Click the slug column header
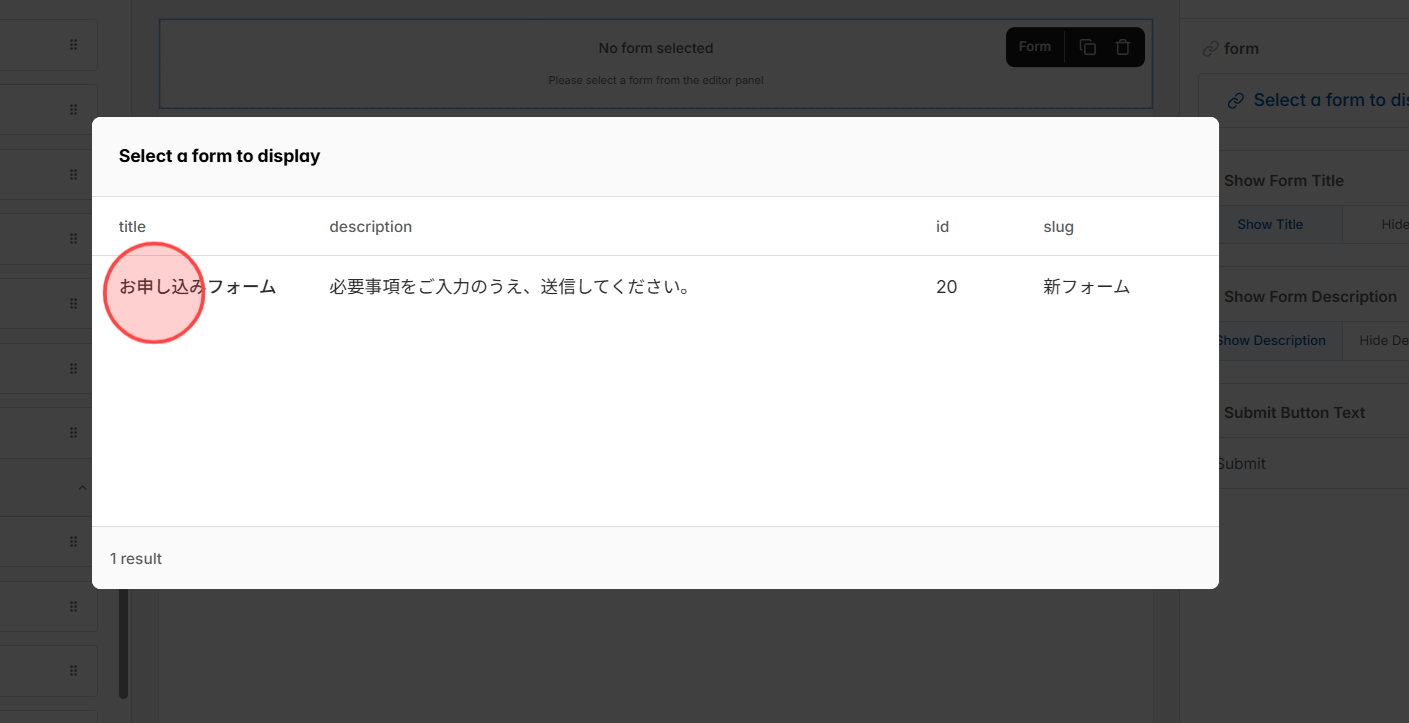Viewport: 1409px width, 723px height. [x=1058, y=226]
